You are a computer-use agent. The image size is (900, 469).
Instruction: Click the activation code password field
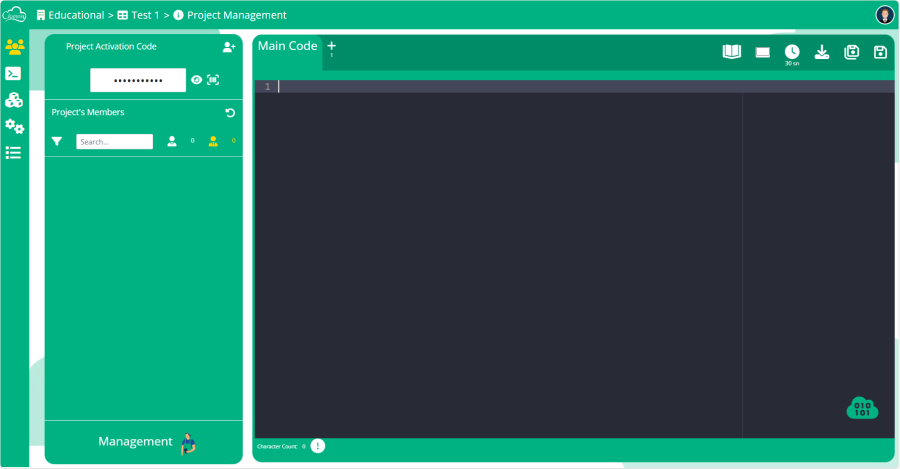pyautogui.click(x=138, y=80)
